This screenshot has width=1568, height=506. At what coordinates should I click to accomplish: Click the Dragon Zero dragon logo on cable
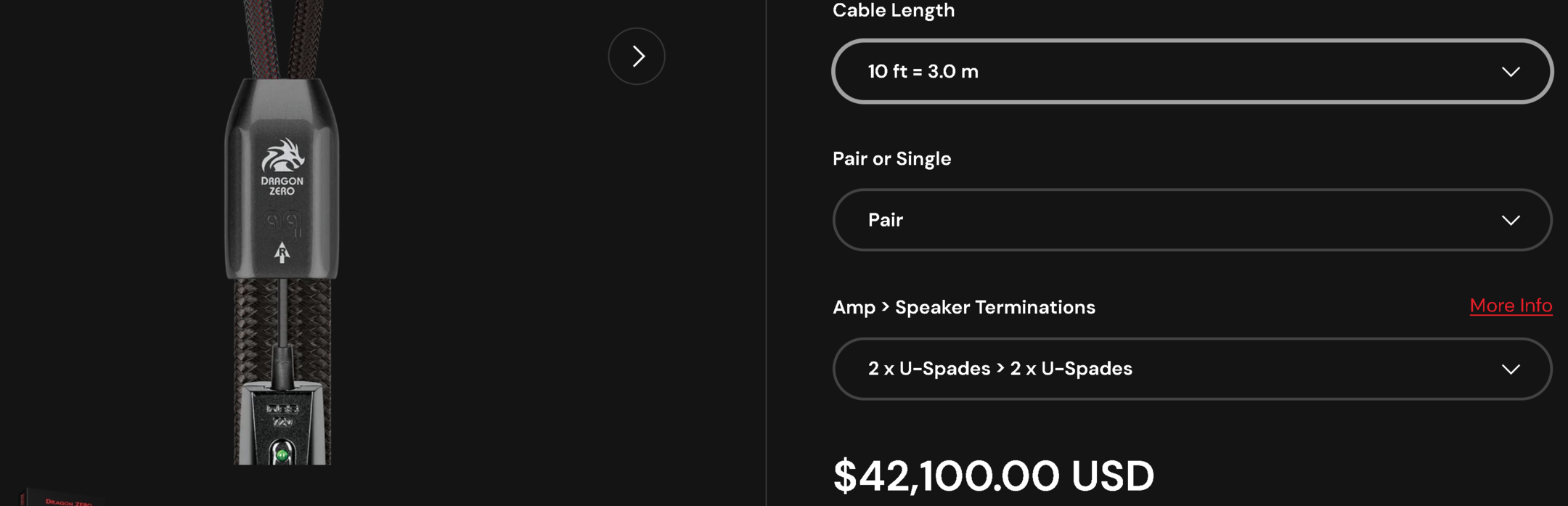[282, 155]
